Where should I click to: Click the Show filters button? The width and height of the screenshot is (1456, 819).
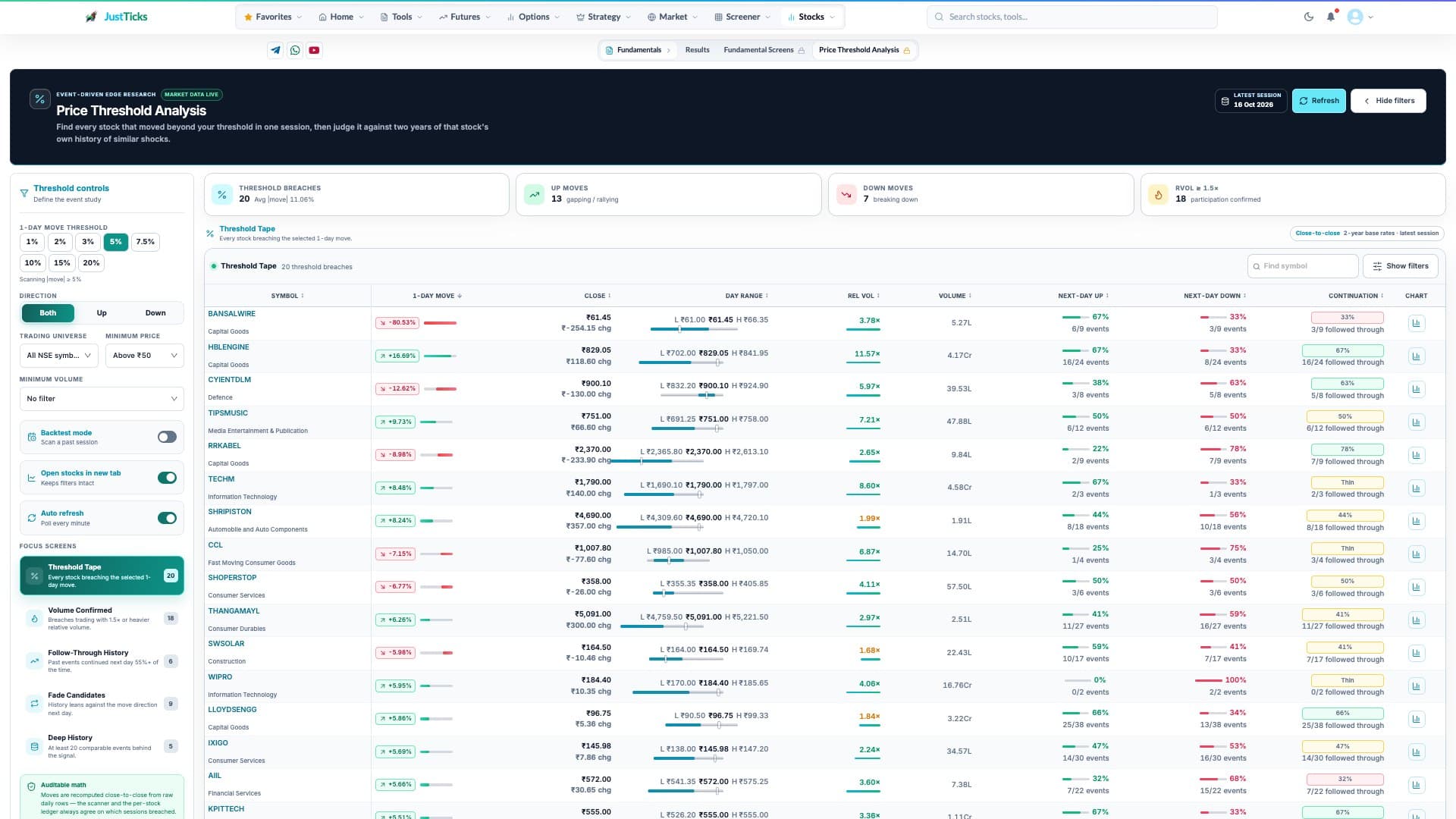point(1401,266)
